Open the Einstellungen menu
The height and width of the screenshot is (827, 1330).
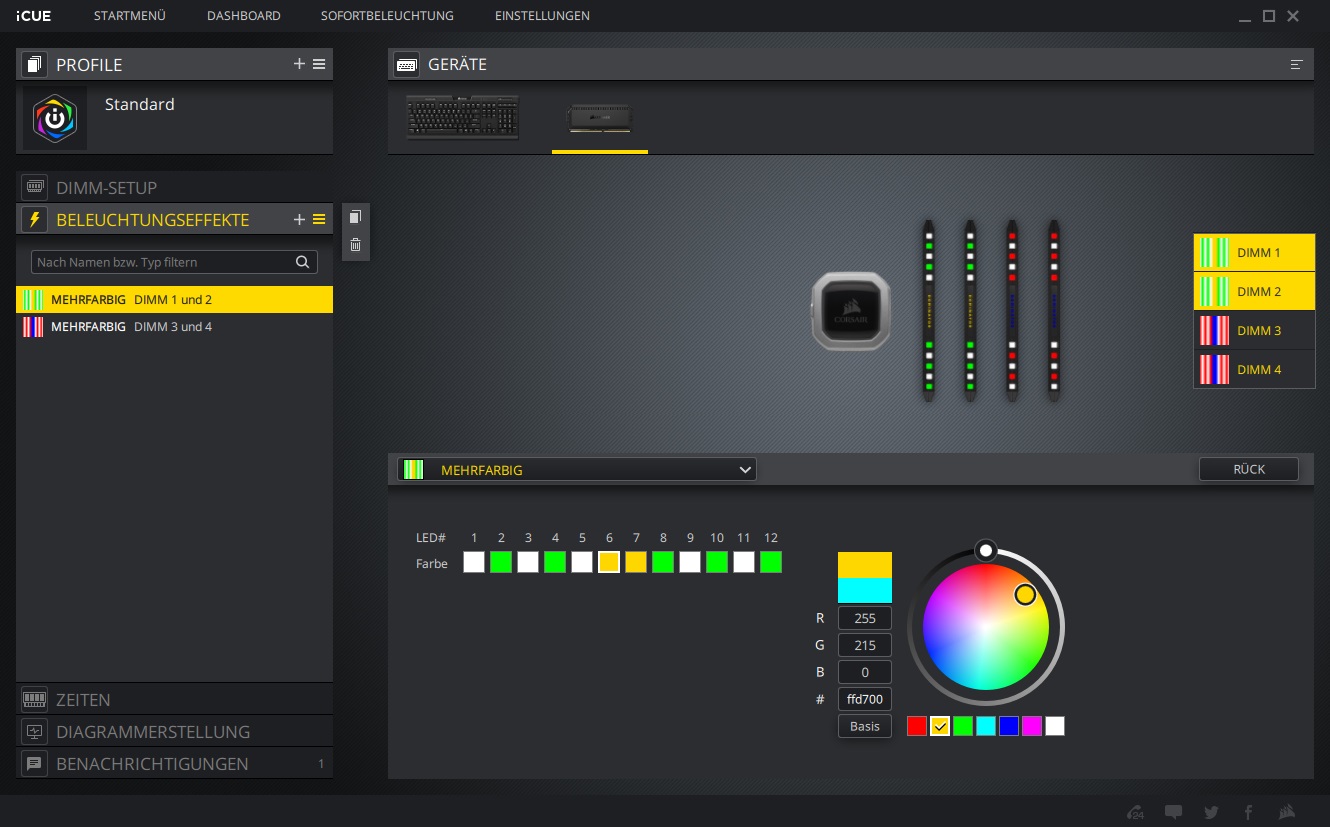[542, 16]
